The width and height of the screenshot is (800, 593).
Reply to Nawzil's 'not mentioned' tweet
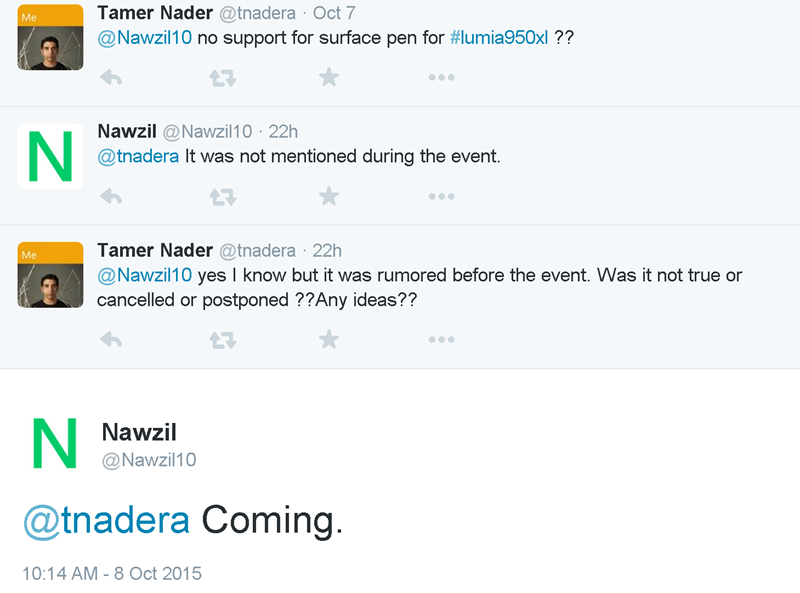click(x=111, y=196)
